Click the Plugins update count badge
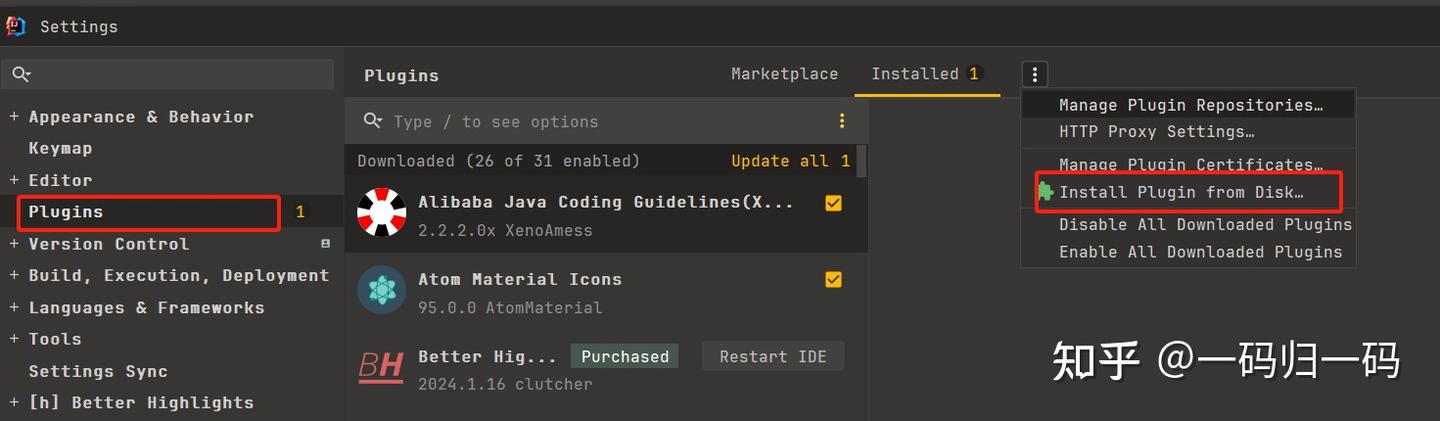Viewport: 1440px width, 421px height. 300,212
